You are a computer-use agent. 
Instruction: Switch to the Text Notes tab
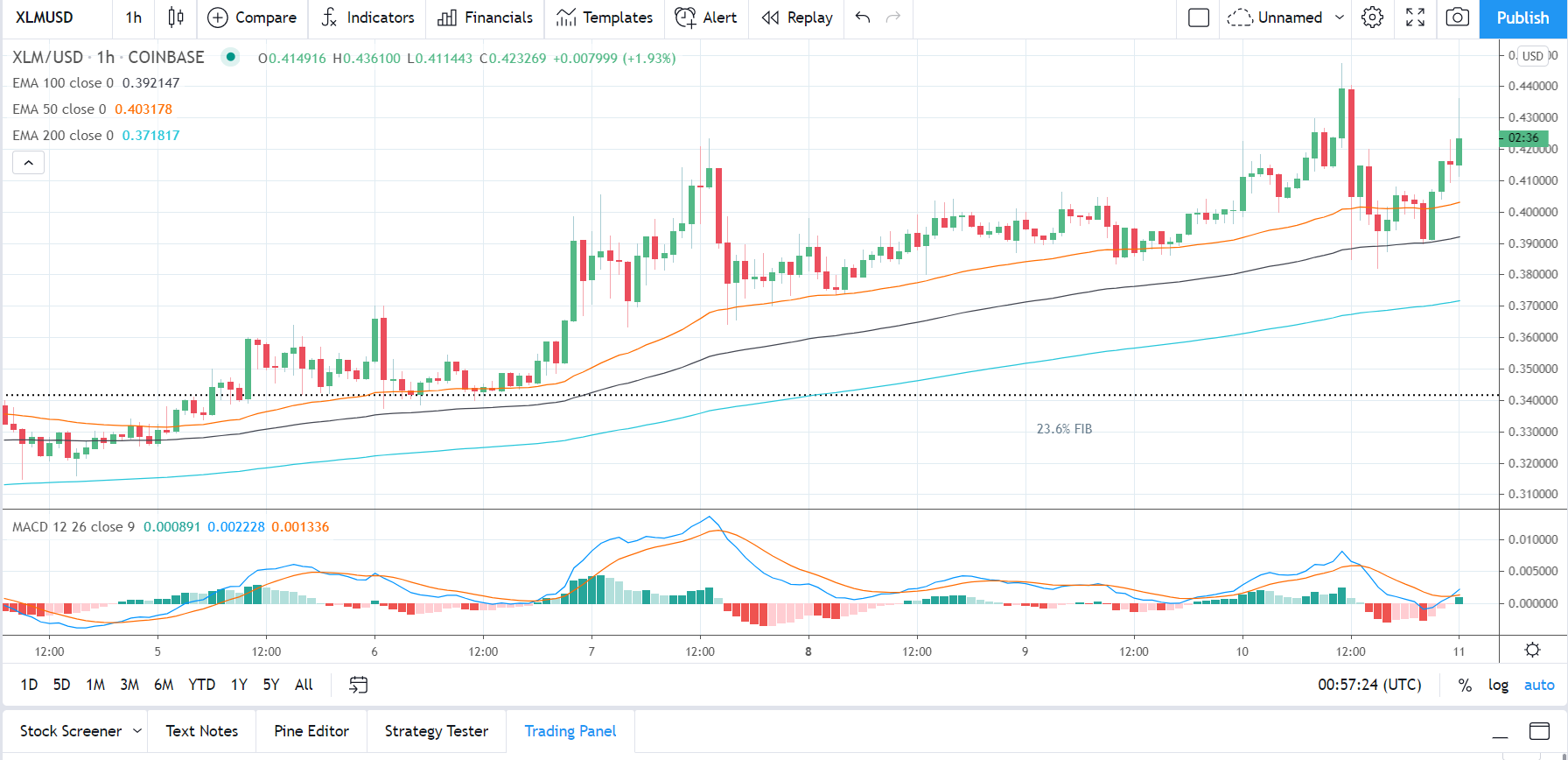201,731
